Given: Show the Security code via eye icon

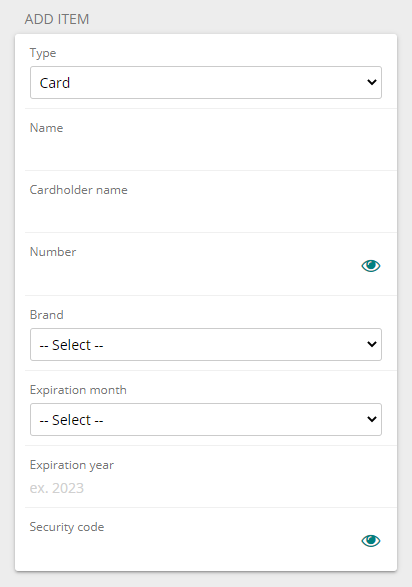Looking at the screenshot, I should point(370,541).
